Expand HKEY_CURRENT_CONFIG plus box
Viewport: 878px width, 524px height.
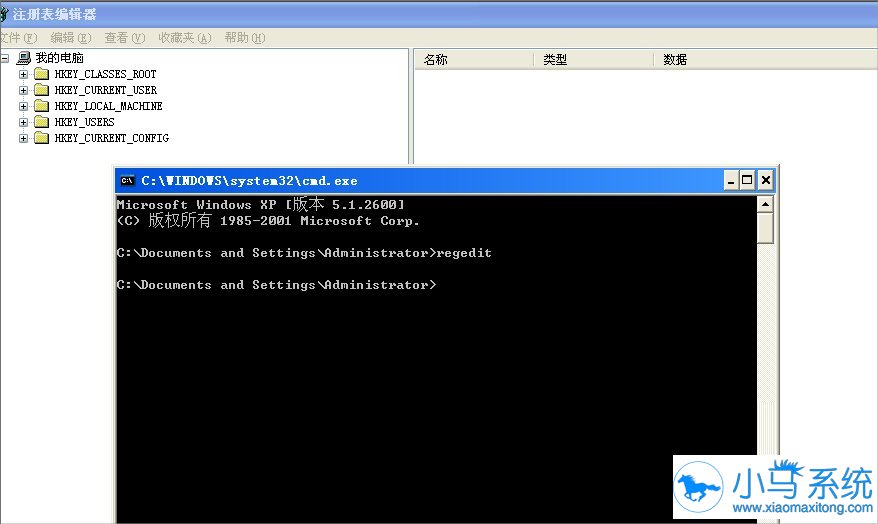click(x=23, y=138)
